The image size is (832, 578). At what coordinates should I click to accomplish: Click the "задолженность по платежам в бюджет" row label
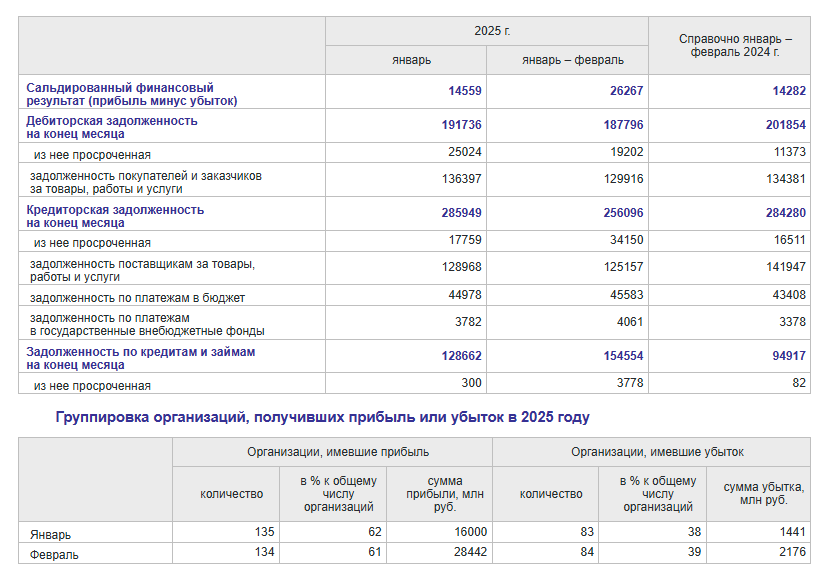[x=138, y=297]
